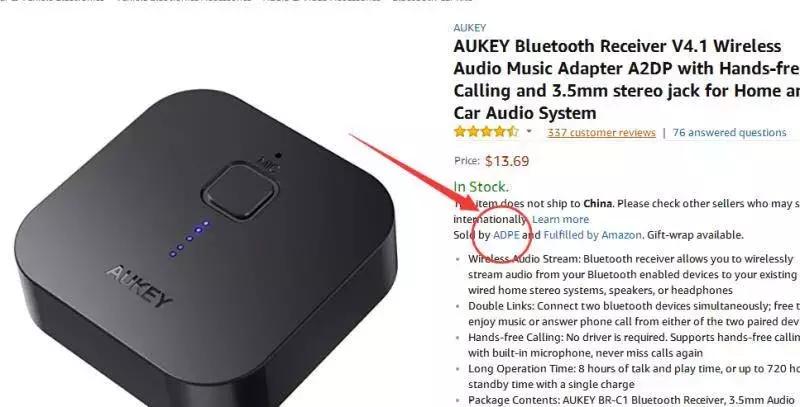
Task: Click the Package Contents bullet text
Action: 631,400
